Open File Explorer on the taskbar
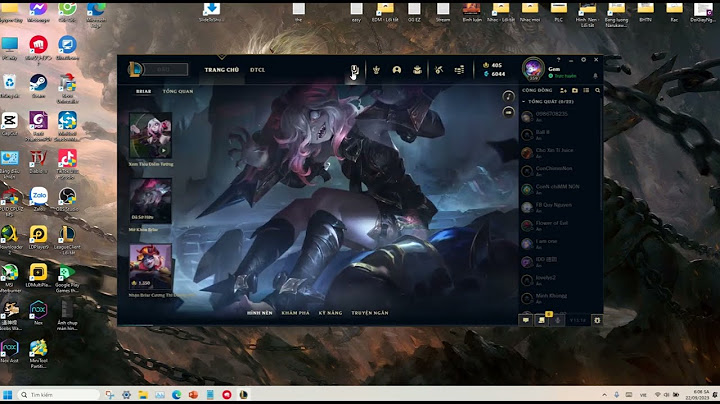The image size is (720, 404). click(143, 395)
